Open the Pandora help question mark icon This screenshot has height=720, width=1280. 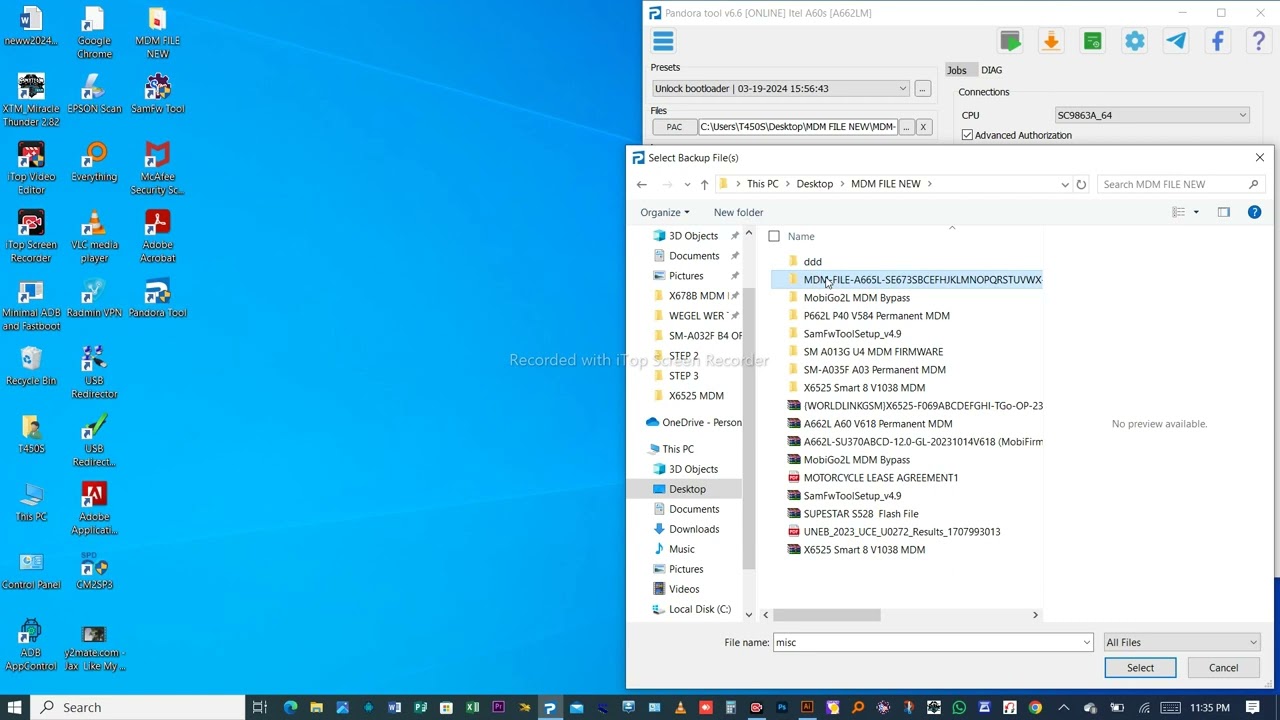point(1259,41)
